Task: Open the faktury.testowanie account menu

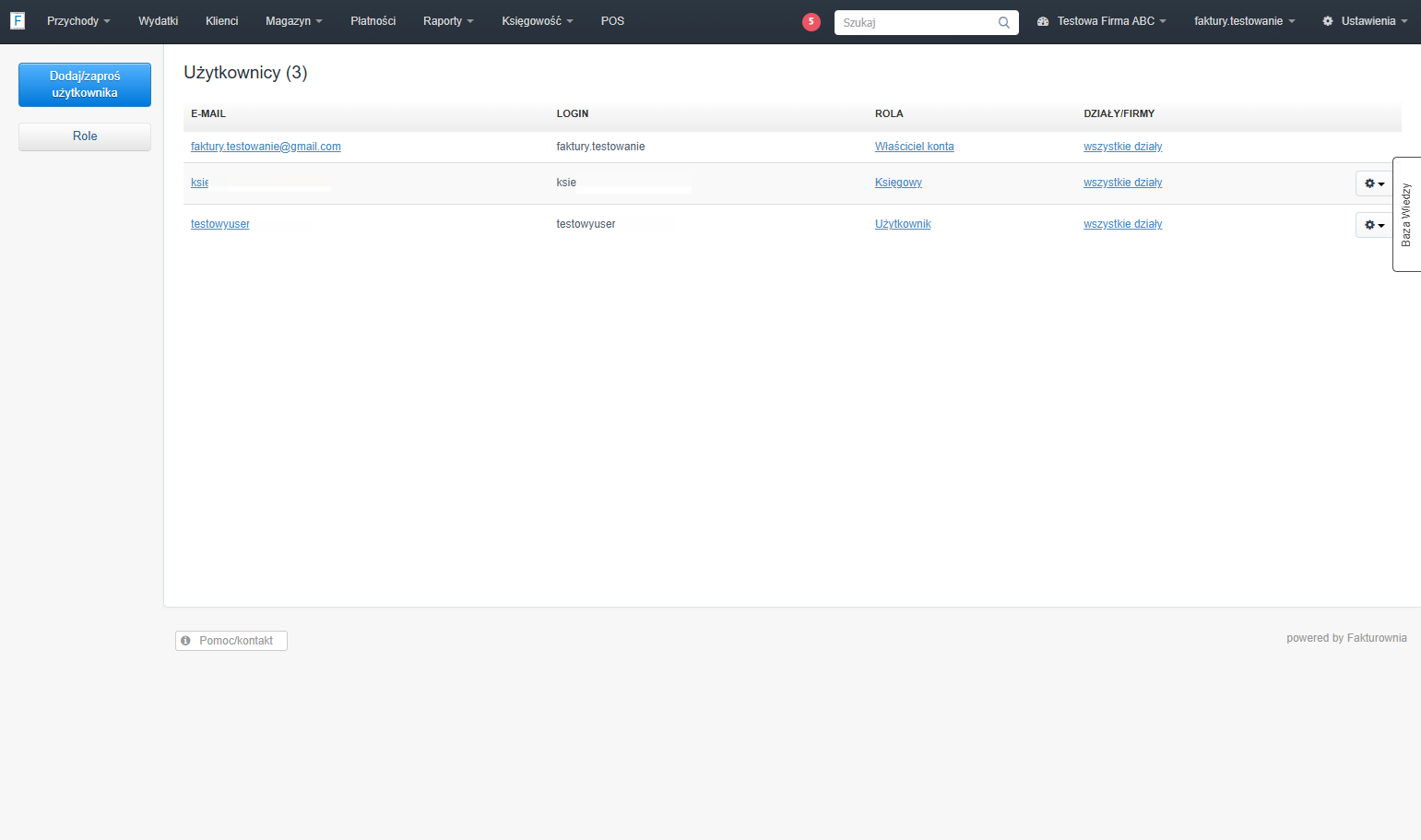Action: [1245, 21]
